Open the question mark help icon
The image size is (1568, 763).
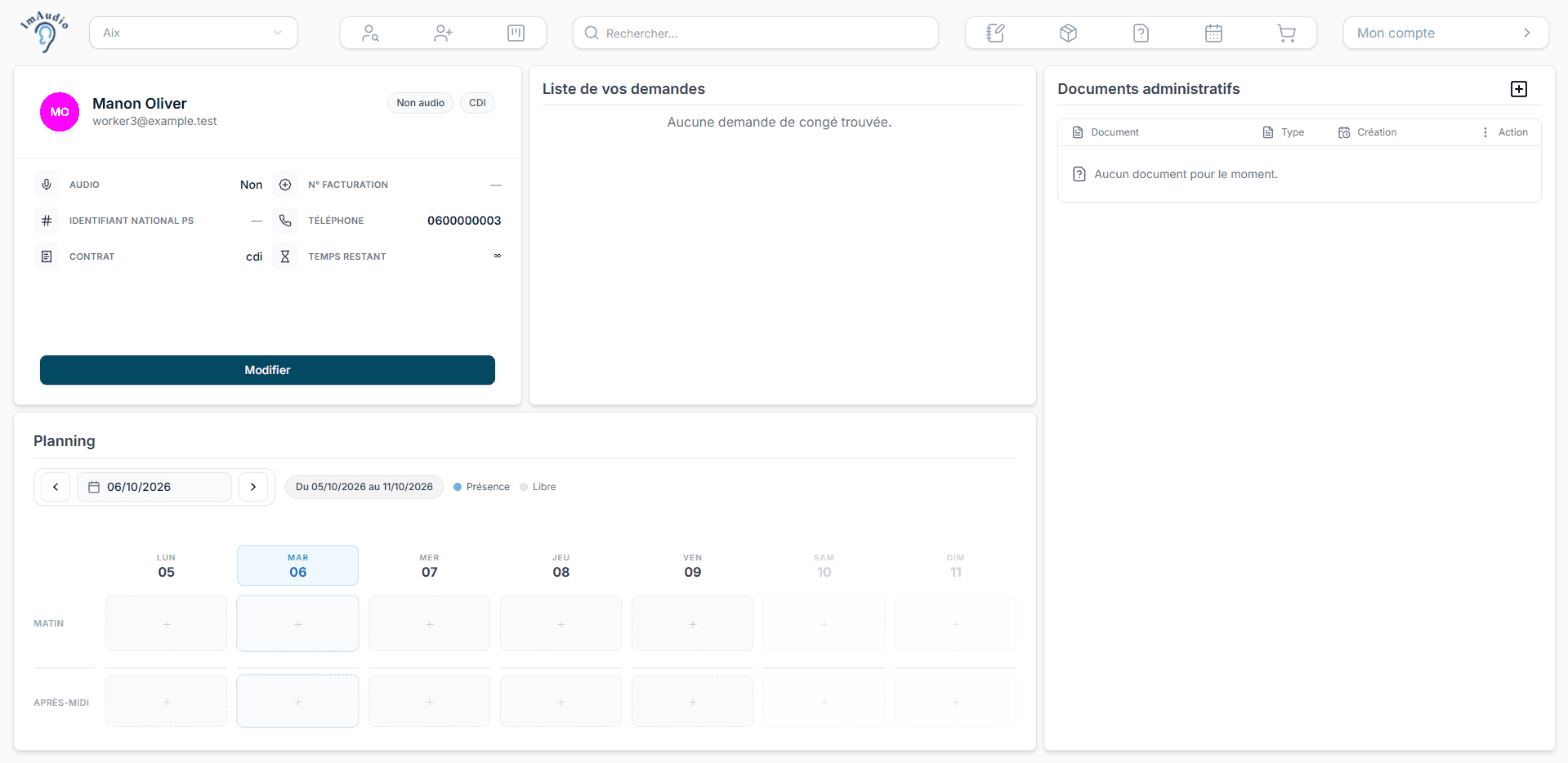click(x=1141, y=33)
